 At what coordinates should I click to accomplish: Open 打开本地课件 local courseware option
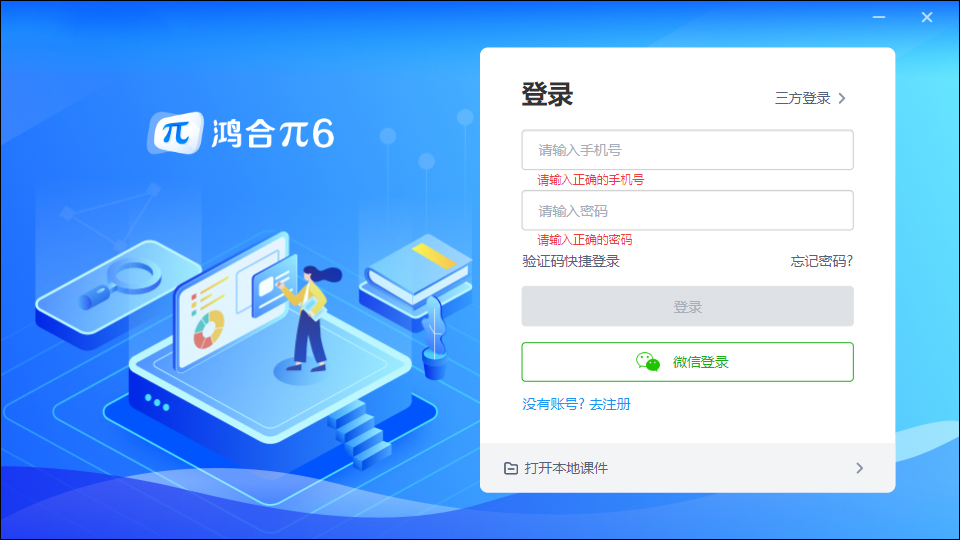[x=688, y=468]
